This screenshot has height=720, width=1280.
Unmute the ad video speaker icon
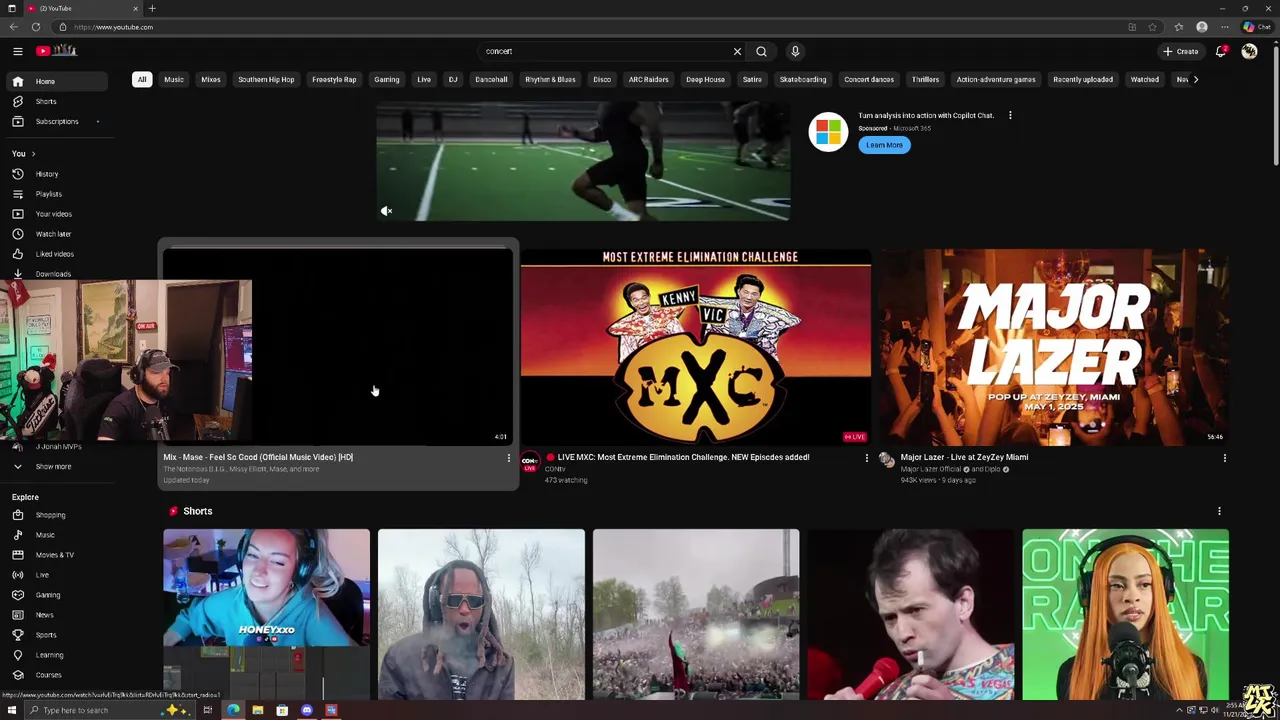pos(387,211)
